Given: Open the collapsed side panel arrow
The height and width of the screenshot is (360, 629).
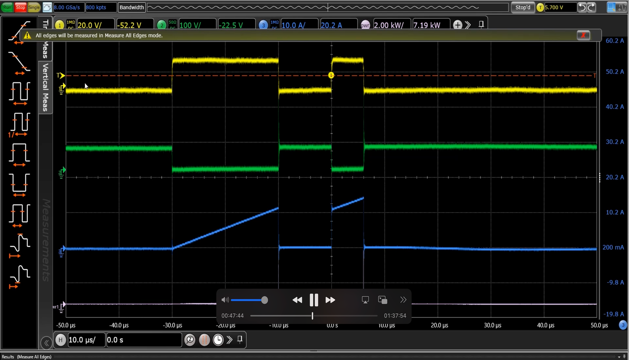Looking at the screenshot, I should (46, 343).
